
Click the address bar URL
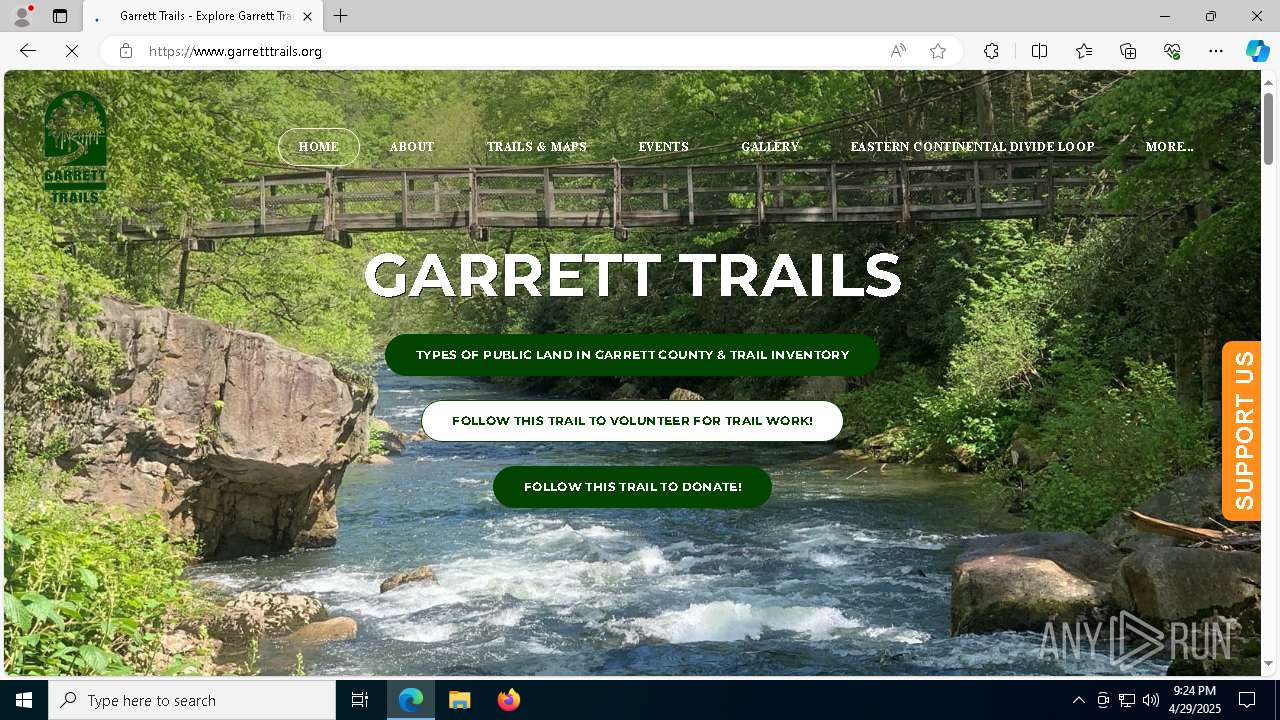coord(235,51)
